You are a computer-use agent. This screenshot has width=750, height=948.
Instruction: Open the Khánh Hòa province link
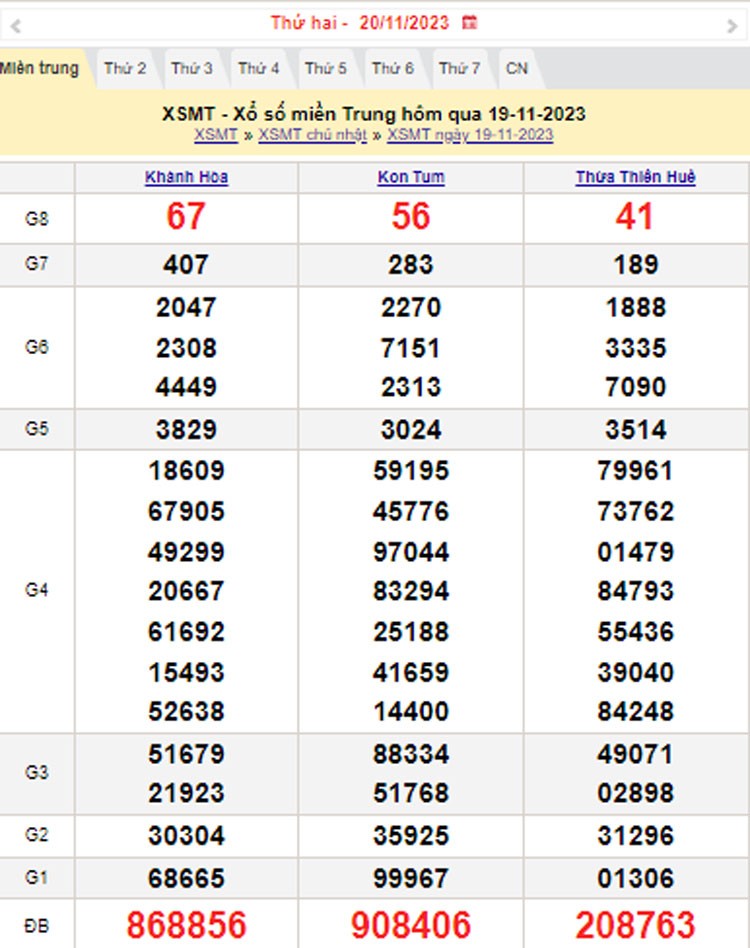[186, 177]
